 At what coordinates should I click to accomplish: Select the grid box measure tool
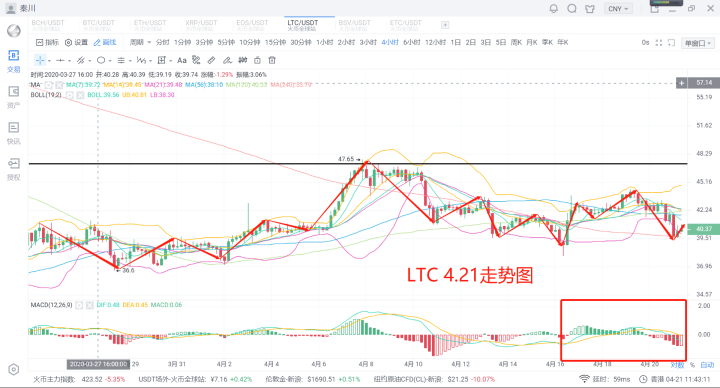[x=161, y=60]
